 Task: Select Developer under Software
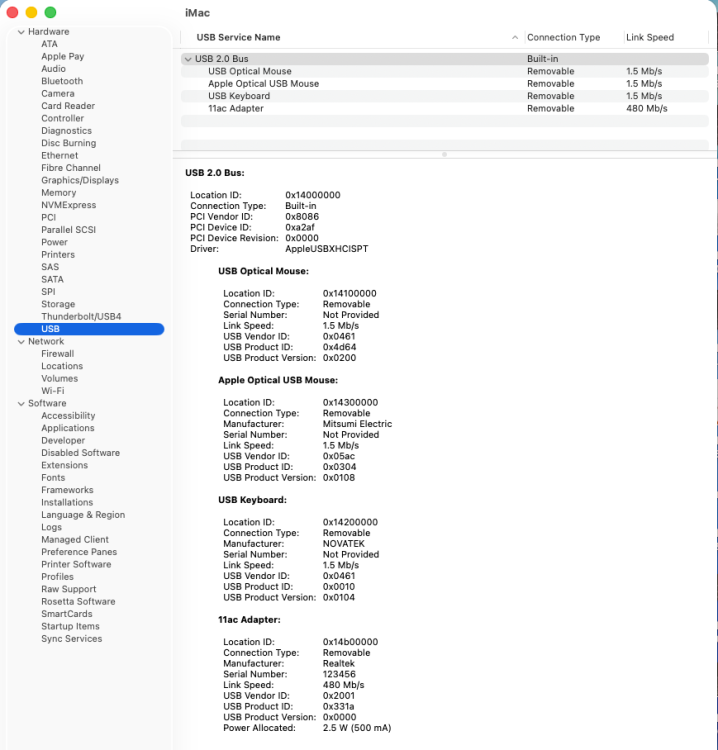coord(63,441)
